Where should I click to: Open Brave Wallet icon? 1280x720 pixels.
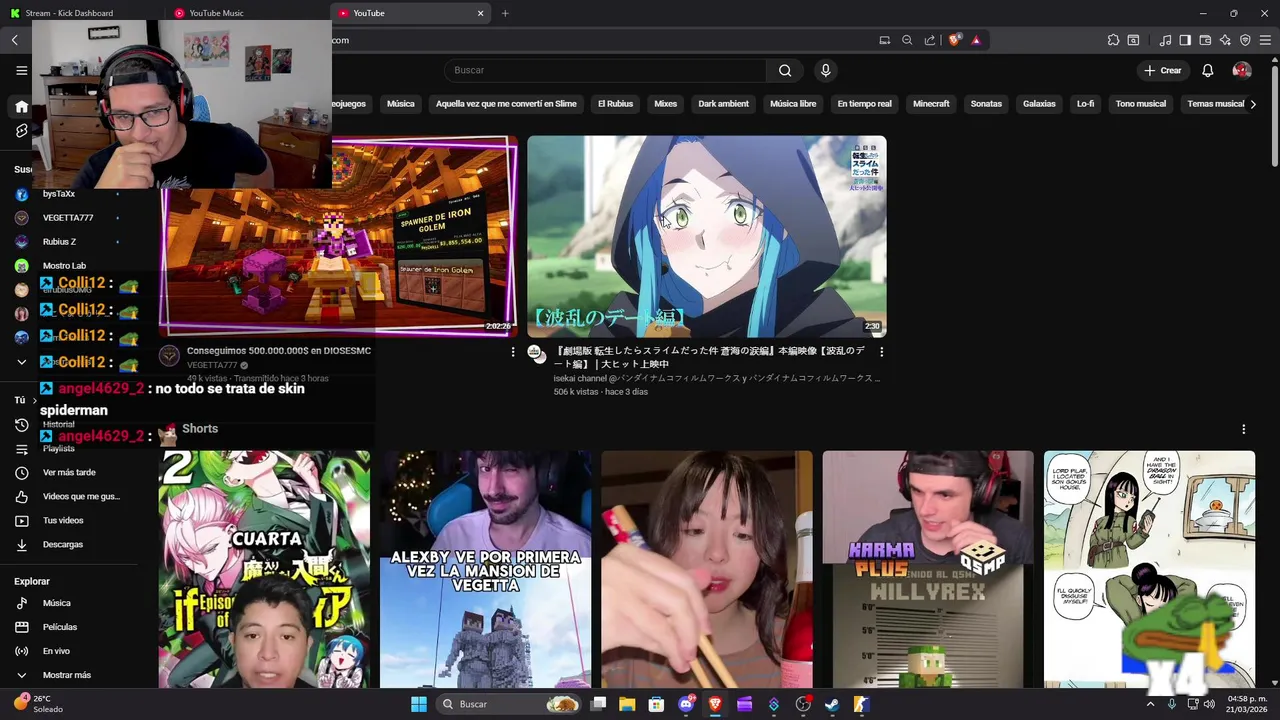coord(1205,40)
